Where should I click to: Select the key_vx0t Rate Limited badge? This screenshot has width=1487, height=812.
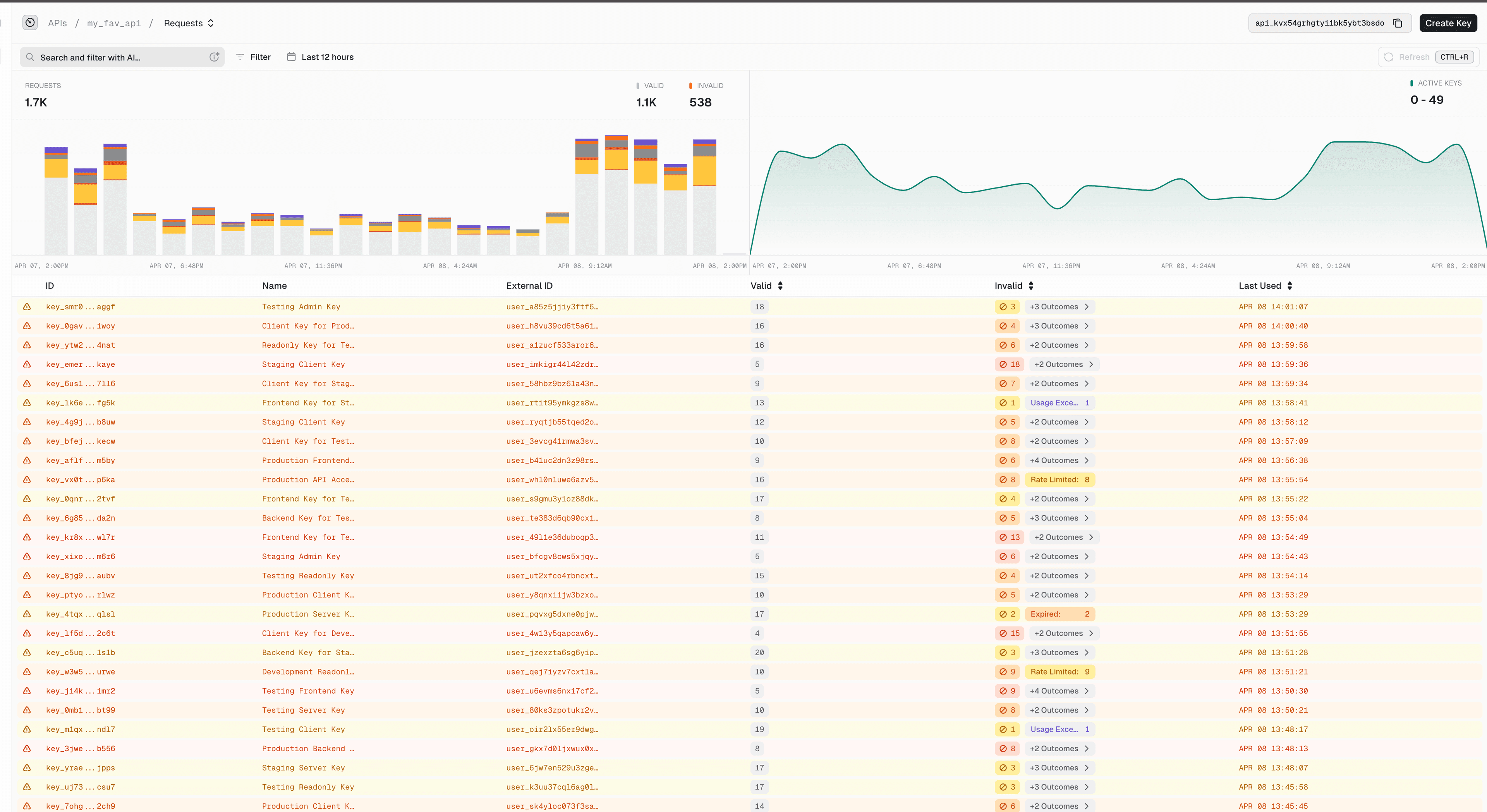click(x=1061, y=480)
